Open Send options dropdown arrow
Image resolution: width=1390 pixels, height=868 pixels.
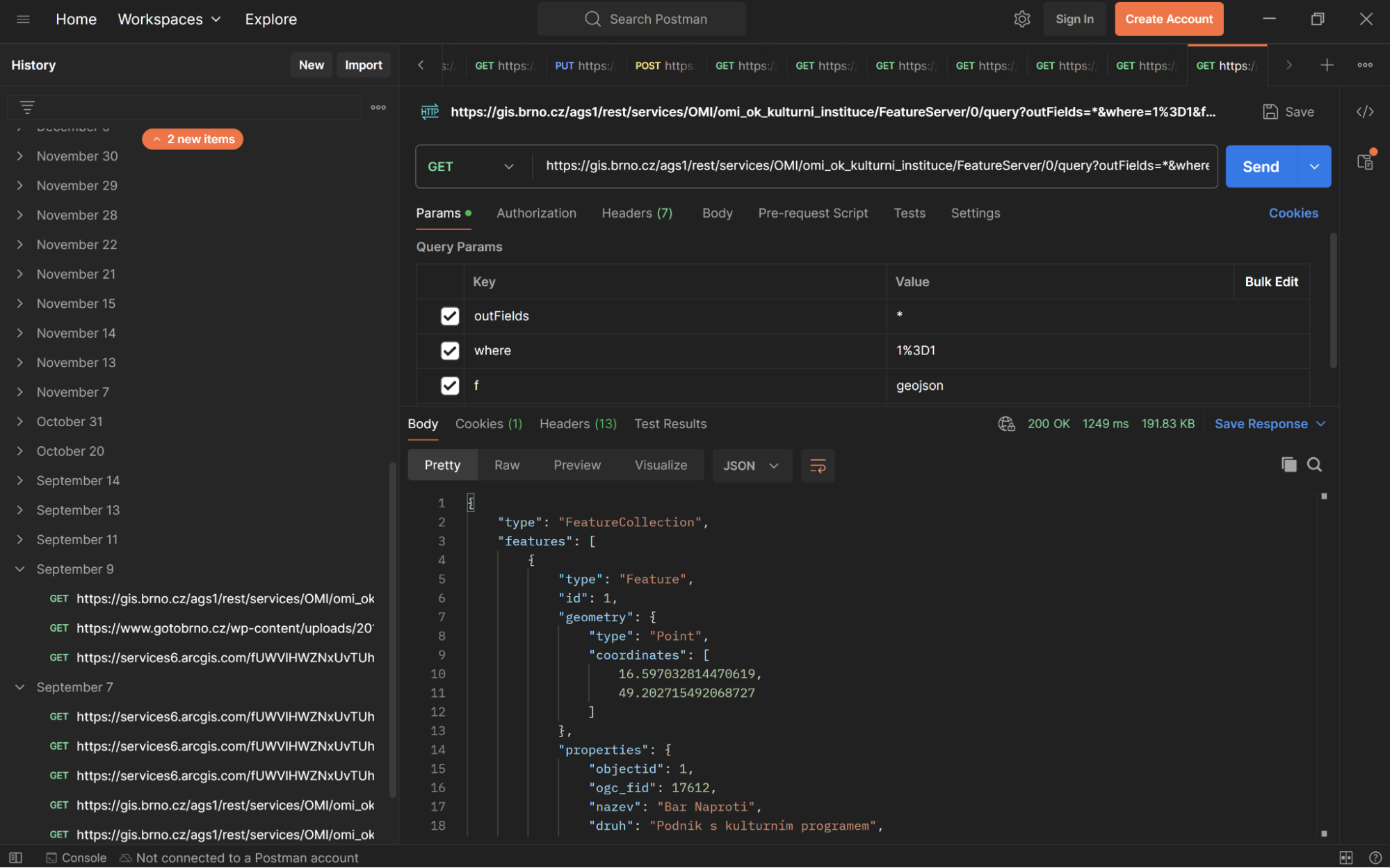tap(1314, 166)
